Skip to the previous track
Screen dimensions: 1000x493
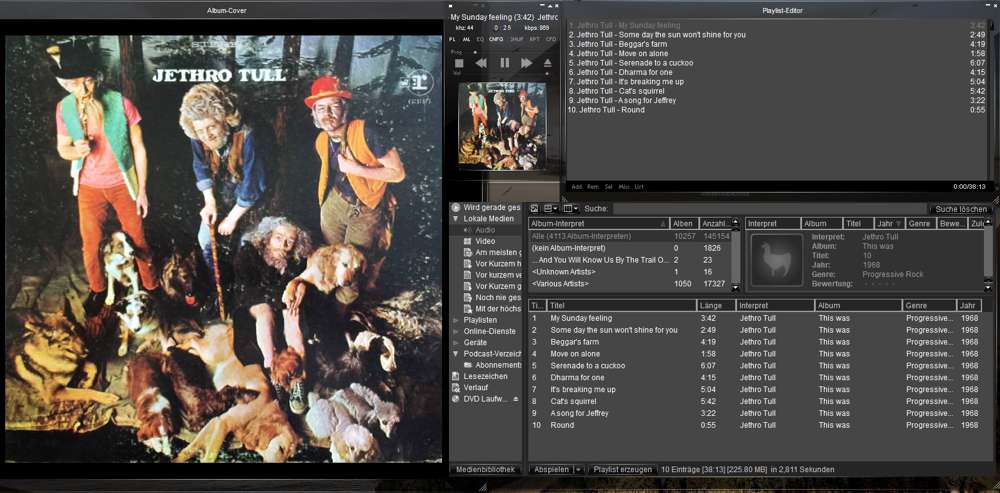[481, 63]
